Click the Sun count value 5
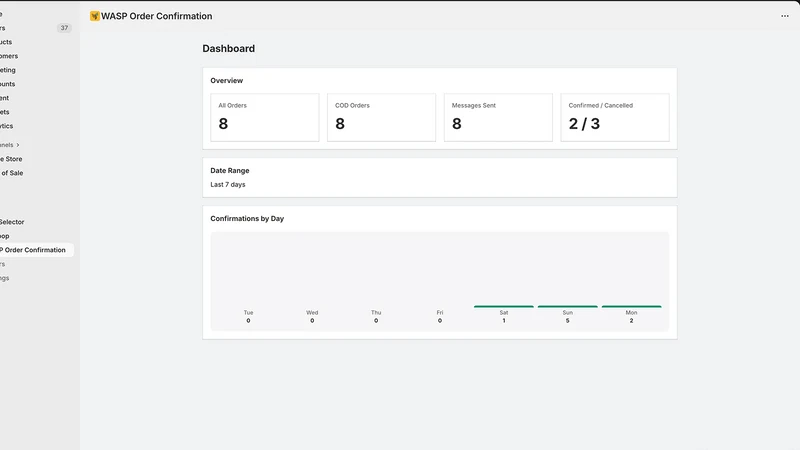800x450 pixels. pyautogui.click(x=567, y=321)
